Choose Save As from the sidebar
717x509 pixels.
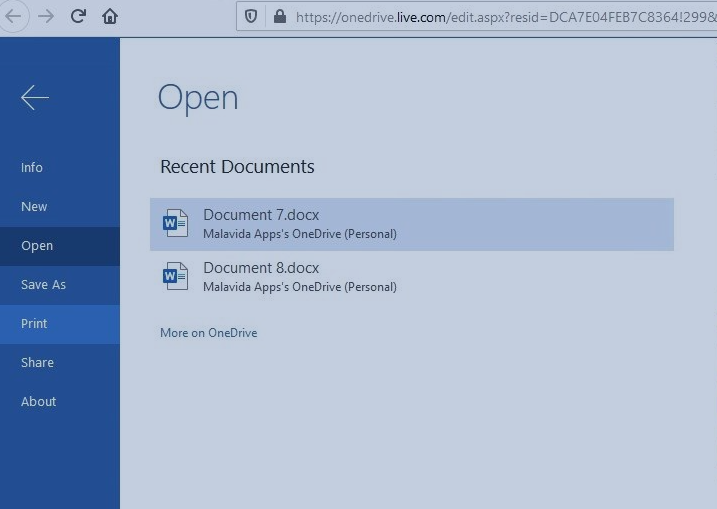60,285
